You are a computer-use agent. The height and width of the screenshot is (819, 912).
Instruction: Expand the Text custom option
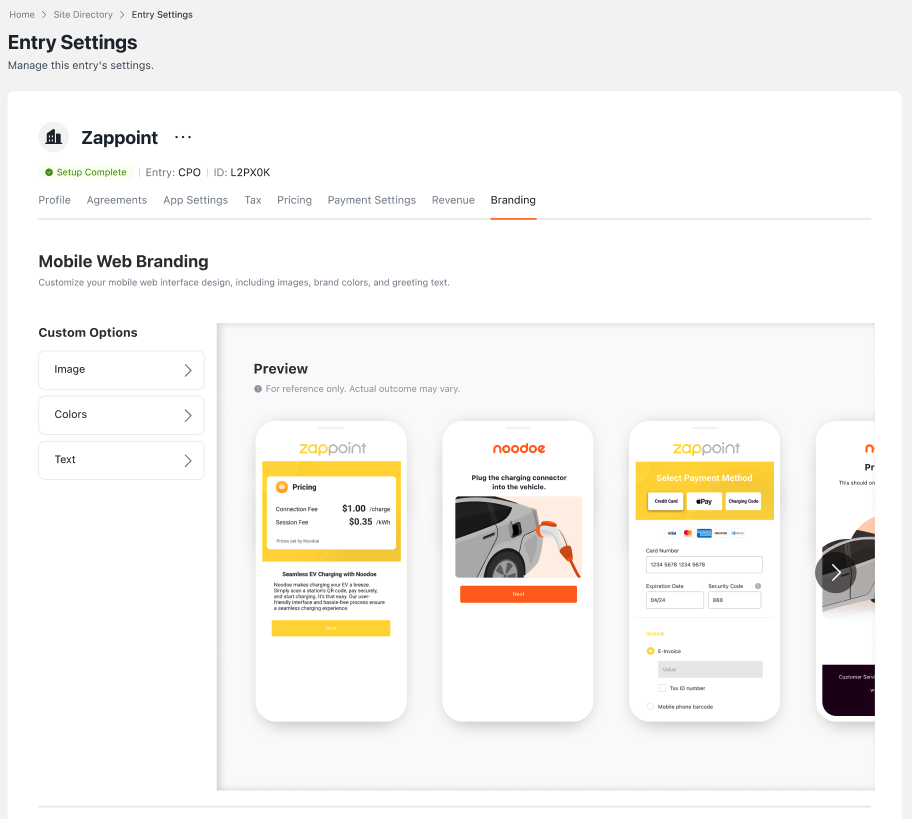[x=121, y=460]
